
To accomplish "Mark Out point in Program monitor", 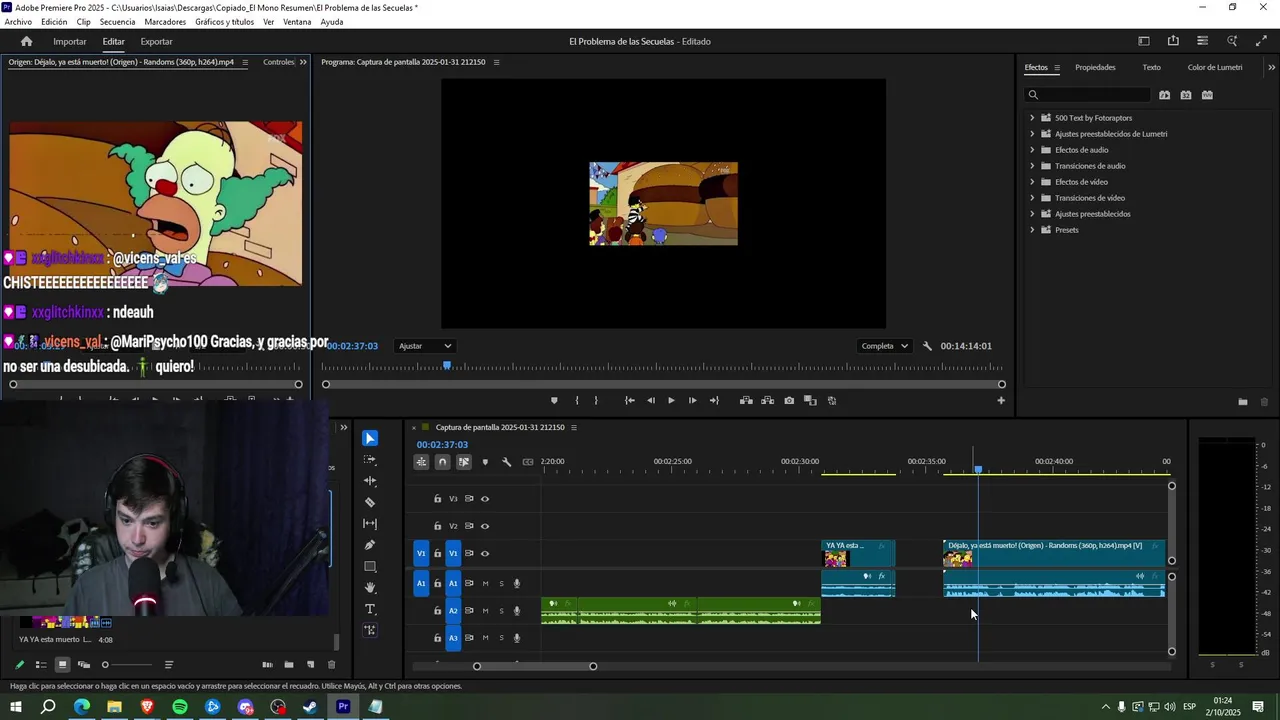I will point(596,401).
